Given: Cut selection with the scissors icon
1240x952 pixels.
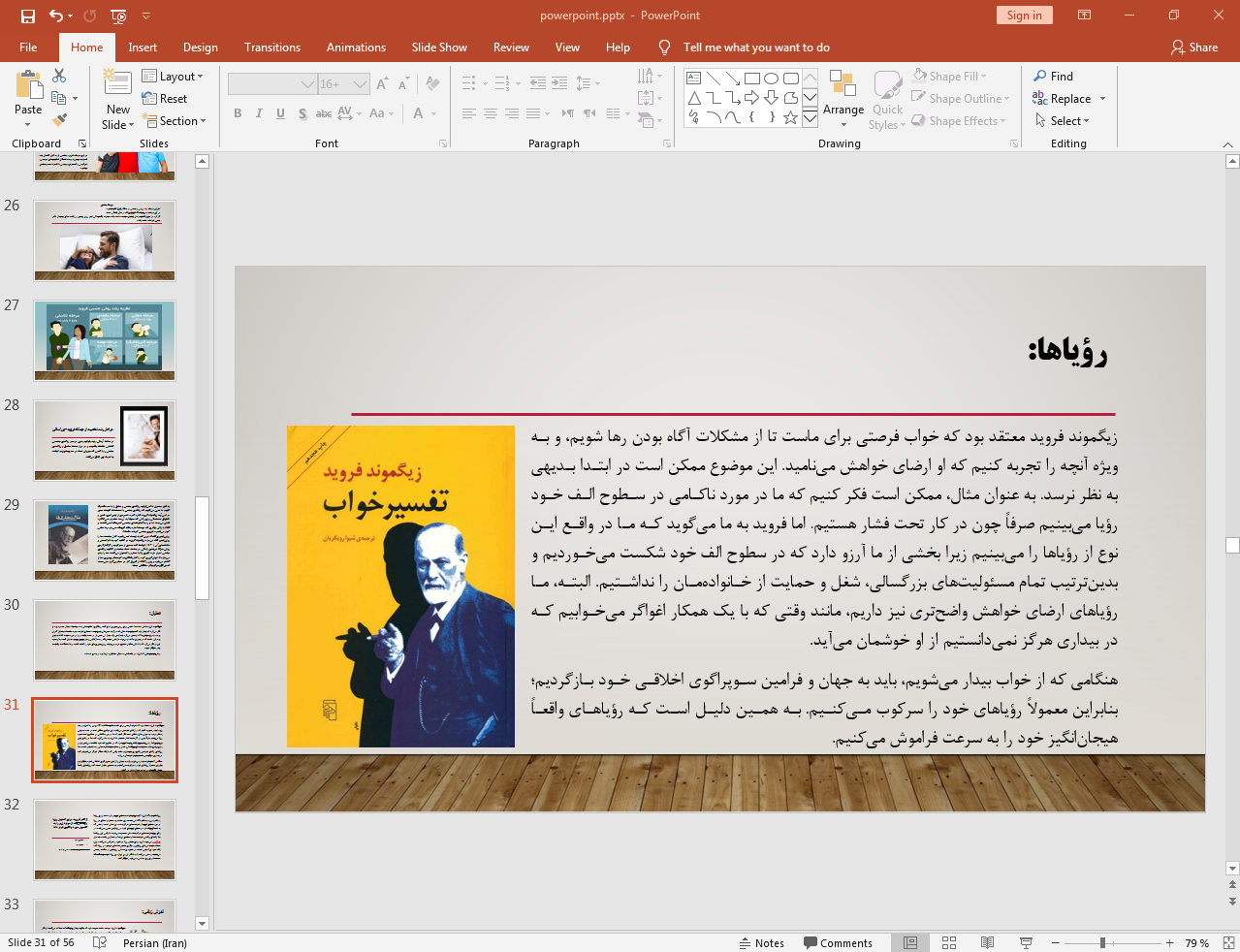Looking at the screenshot, I should [x=59, y=76].
